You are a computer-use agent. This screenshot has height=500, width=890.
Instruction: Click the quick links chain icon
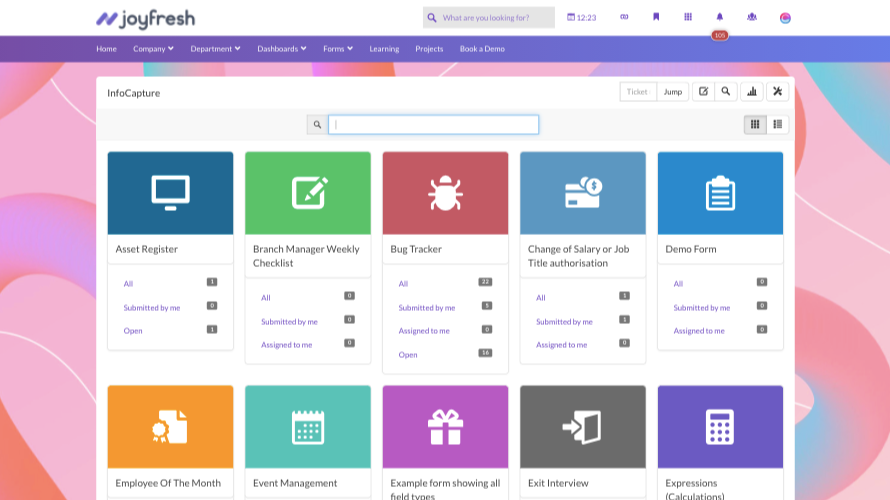tap(624, 17)
